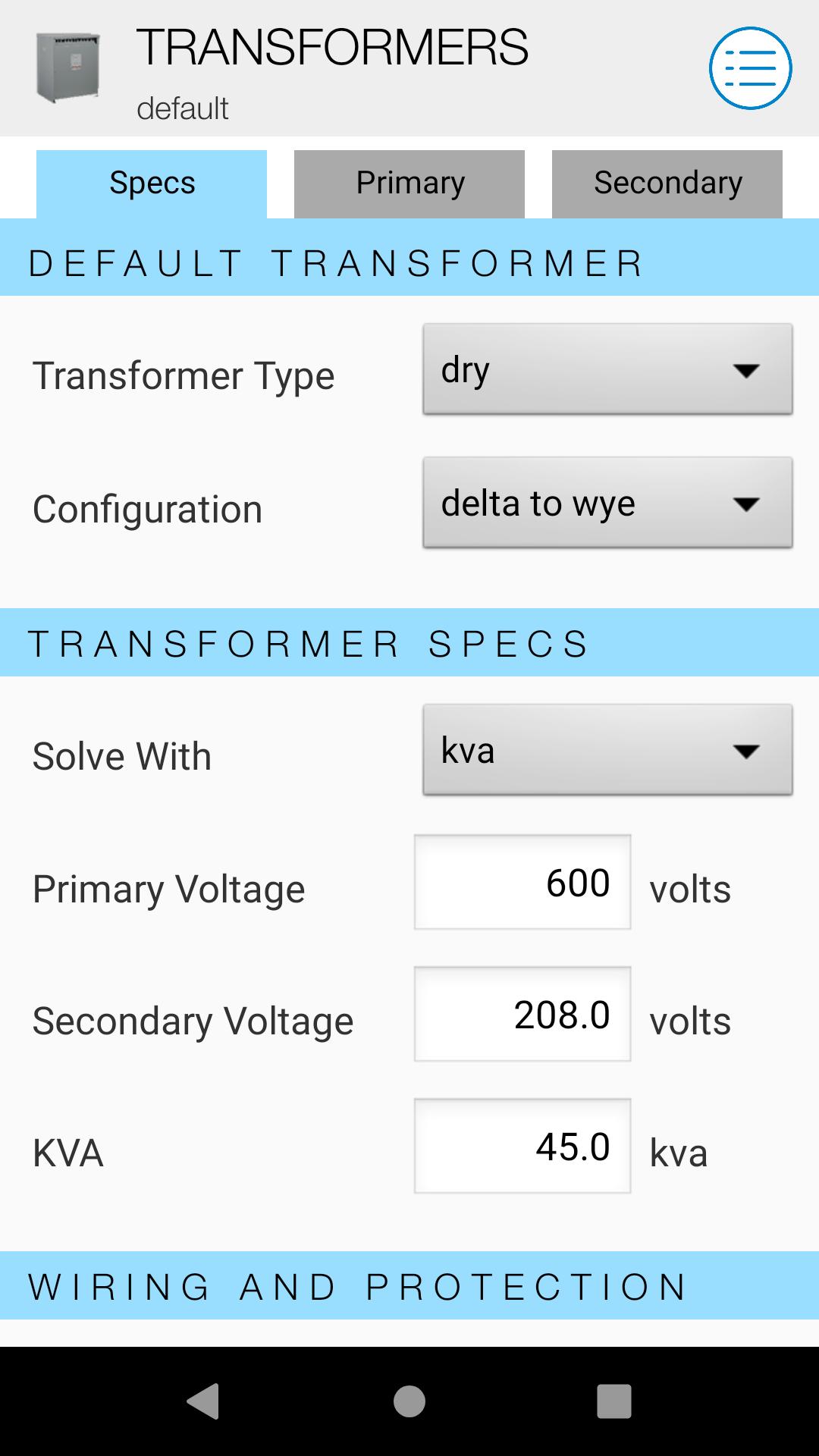Edit the KVA value field
The height and width of the screenshot is (1456, 819).
point(522,1147)
